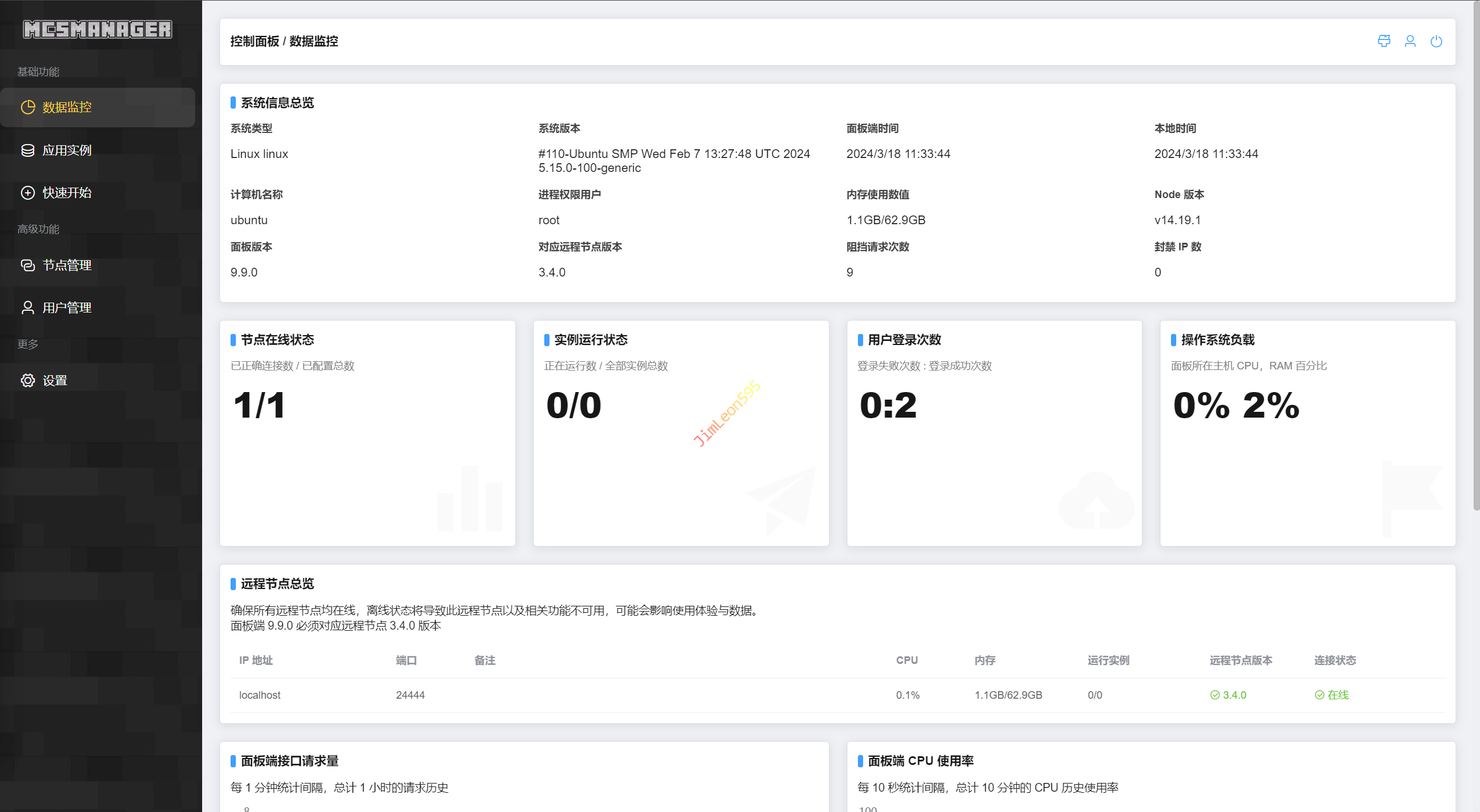Click the data monitoring pie chart icon

(x=28, y=107)
